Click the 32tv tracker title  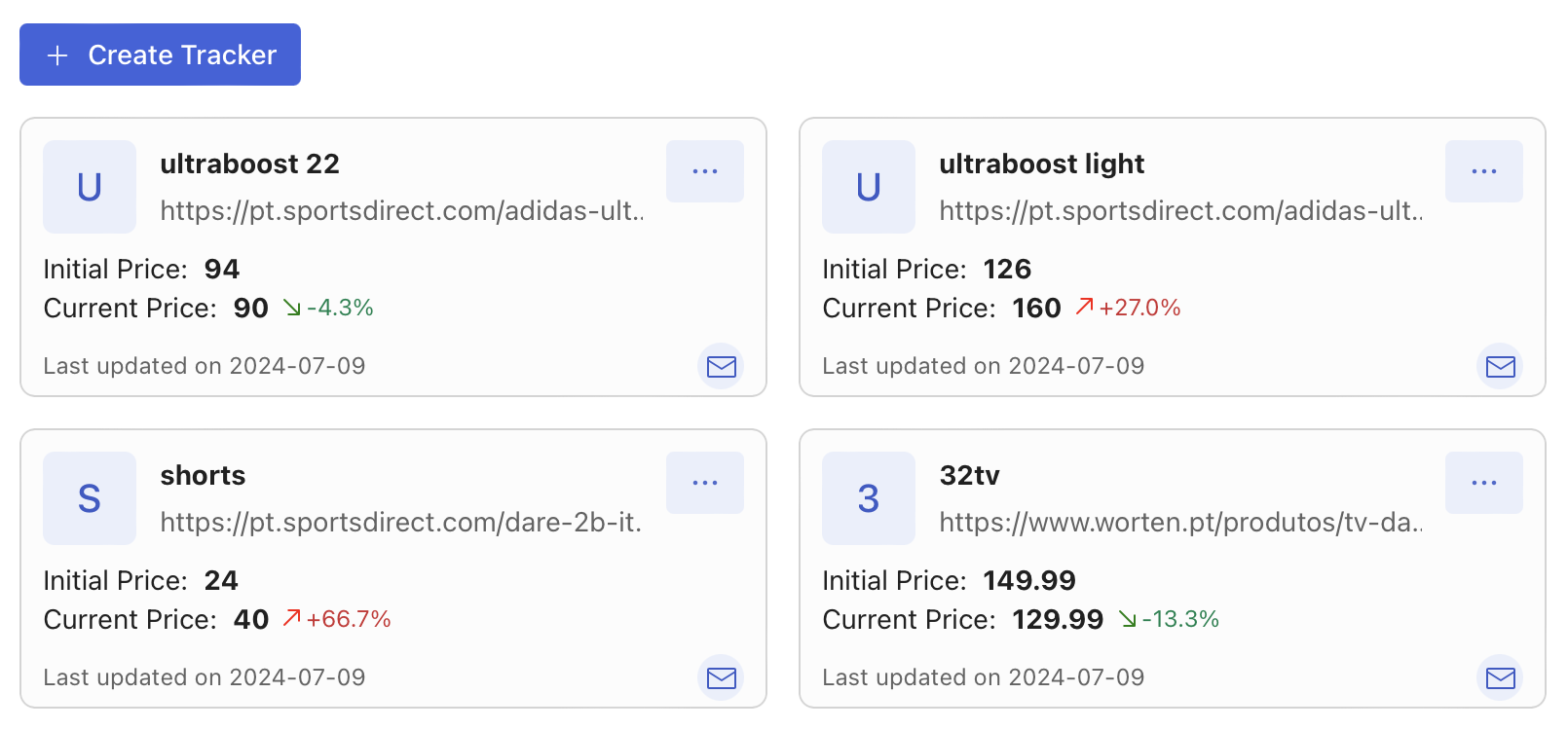pyautogui.click(x=970, y=475)
